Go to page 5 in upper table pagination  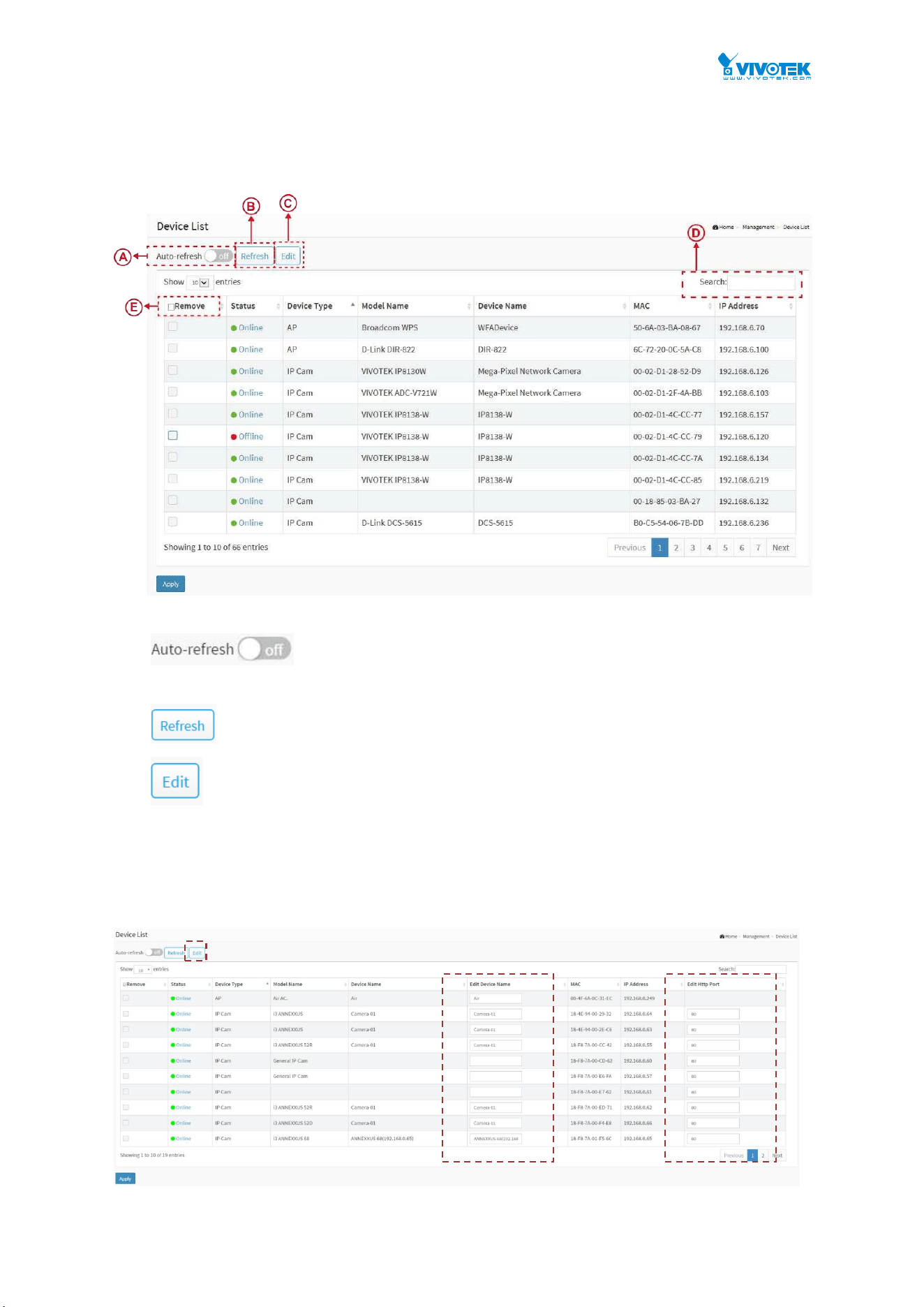[725, 547]
